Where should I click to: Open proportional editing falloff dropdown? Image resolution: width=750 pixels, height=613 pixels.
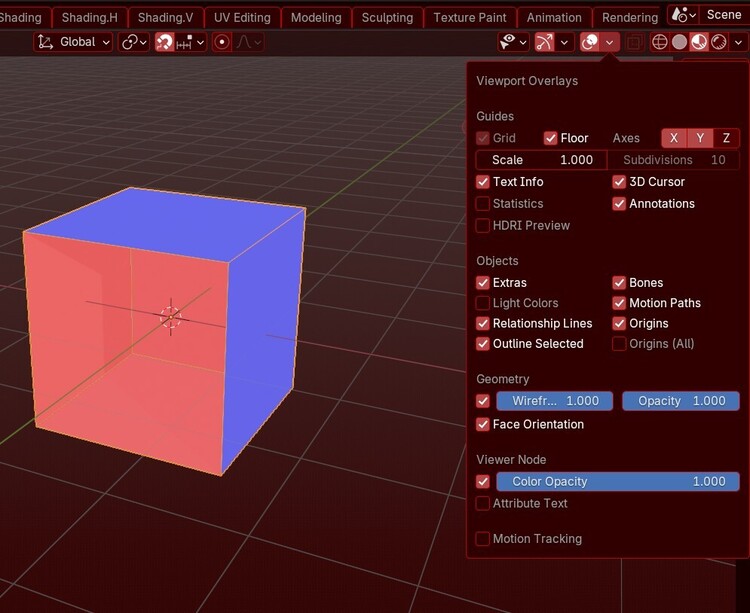coord(248,42)
